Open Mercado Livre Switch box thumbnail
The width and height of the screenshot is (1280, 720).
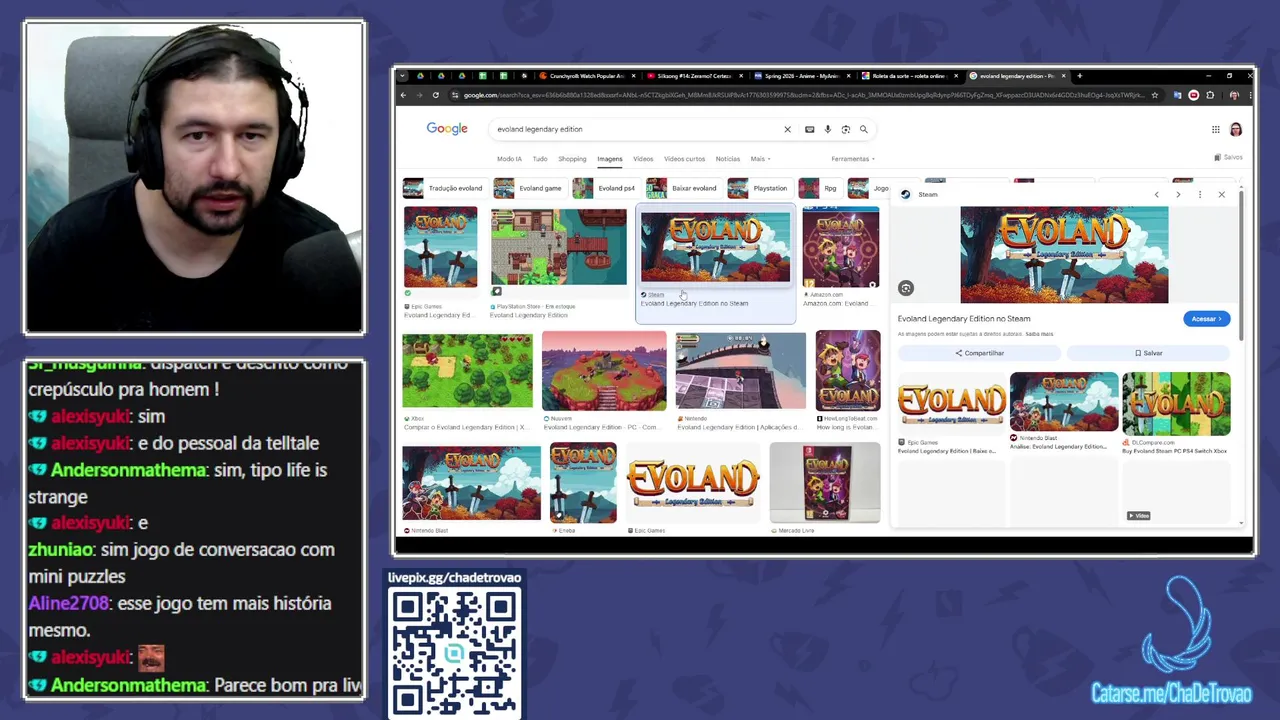(x=825, y=483)
